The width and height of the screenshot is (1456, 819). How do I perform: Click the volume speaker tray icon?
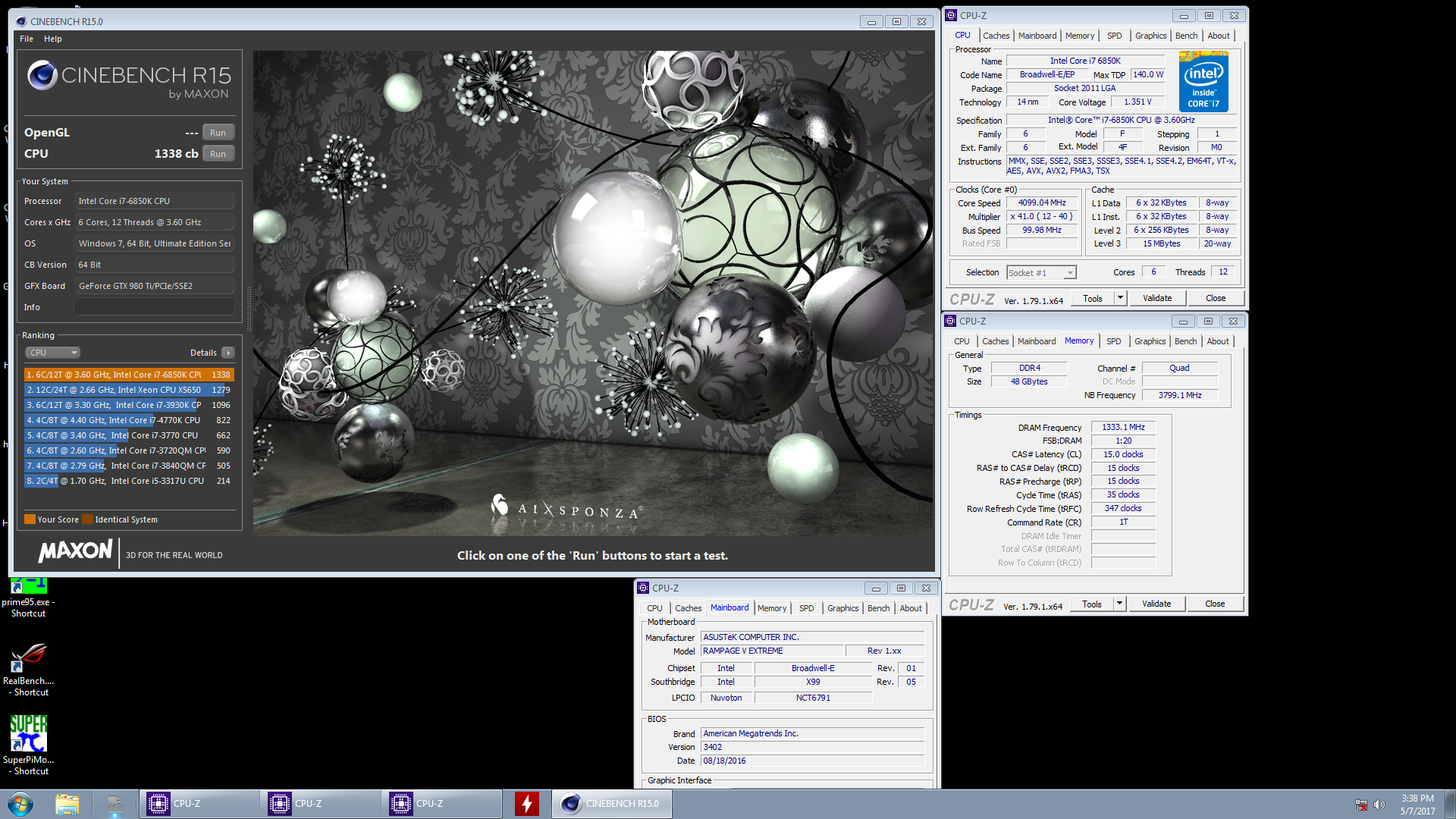[1379, 805]
